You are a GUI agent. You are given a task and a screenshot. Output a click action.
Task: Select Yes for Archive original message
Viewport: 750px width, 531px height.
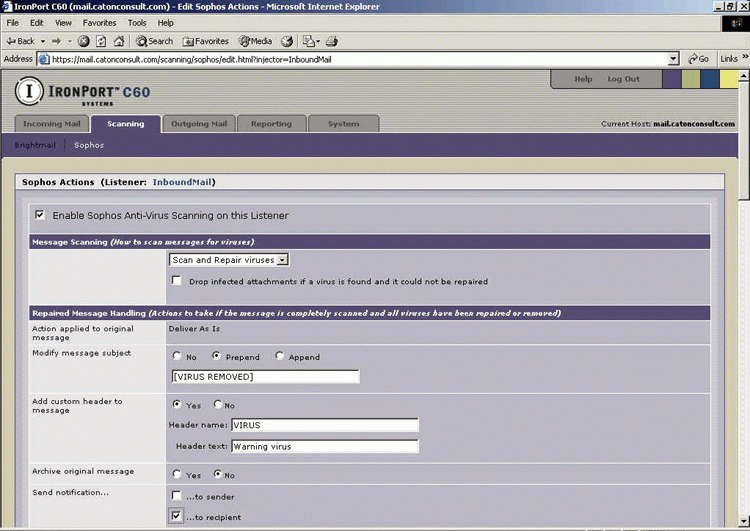(x=177, y=474)
